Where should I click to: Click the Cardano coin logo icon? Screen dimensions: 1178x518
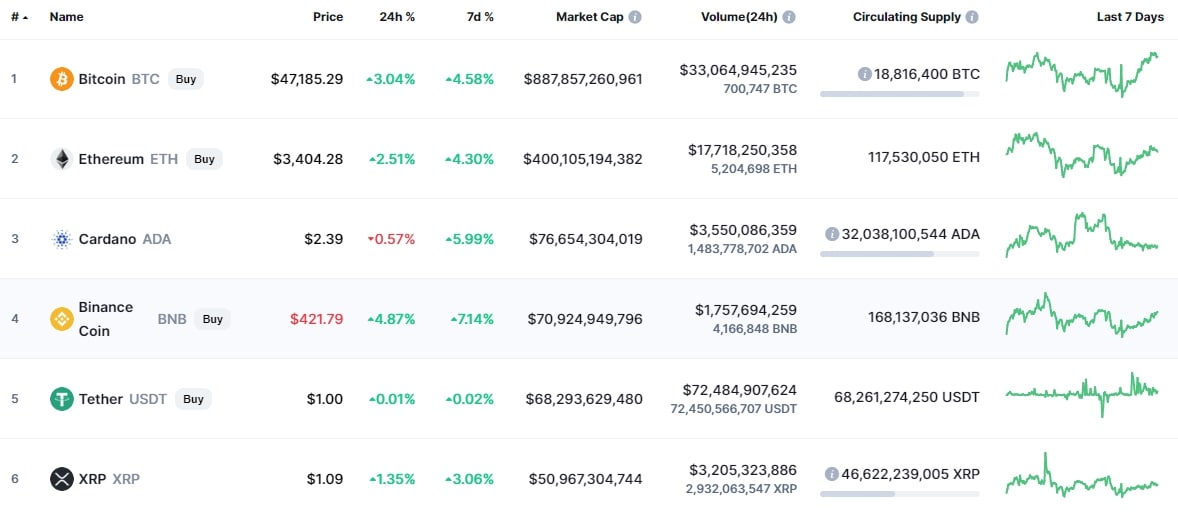pyautogui.click(x=62, y=239)
